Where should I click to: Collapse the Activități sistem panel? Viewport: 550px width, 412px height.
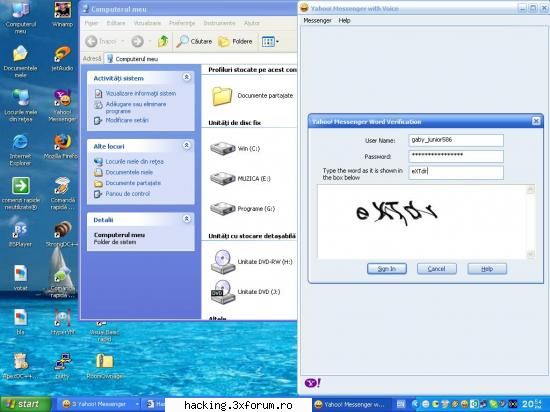tap(187, 77)
